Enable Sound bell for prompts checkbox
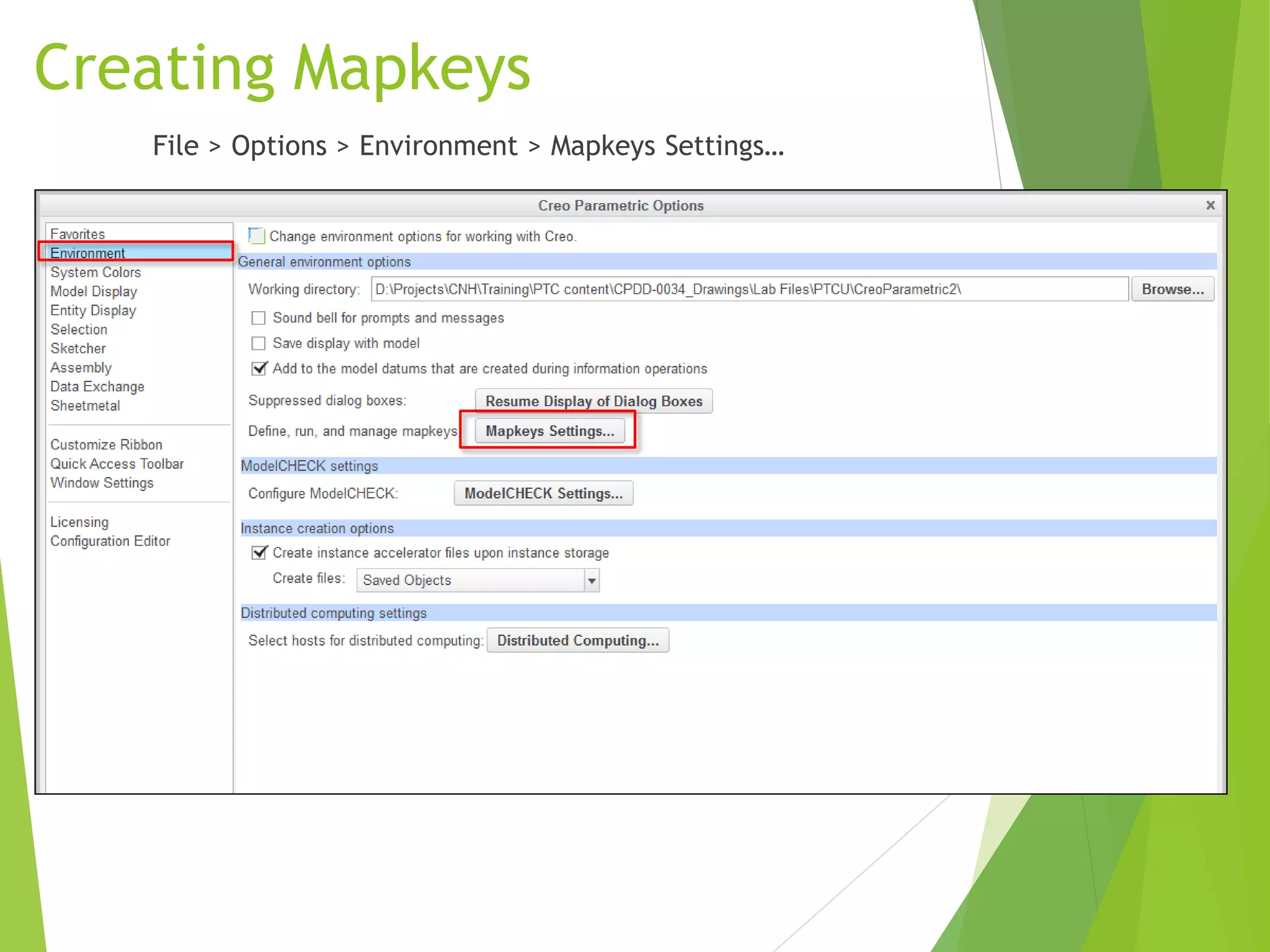 point(259,318)
